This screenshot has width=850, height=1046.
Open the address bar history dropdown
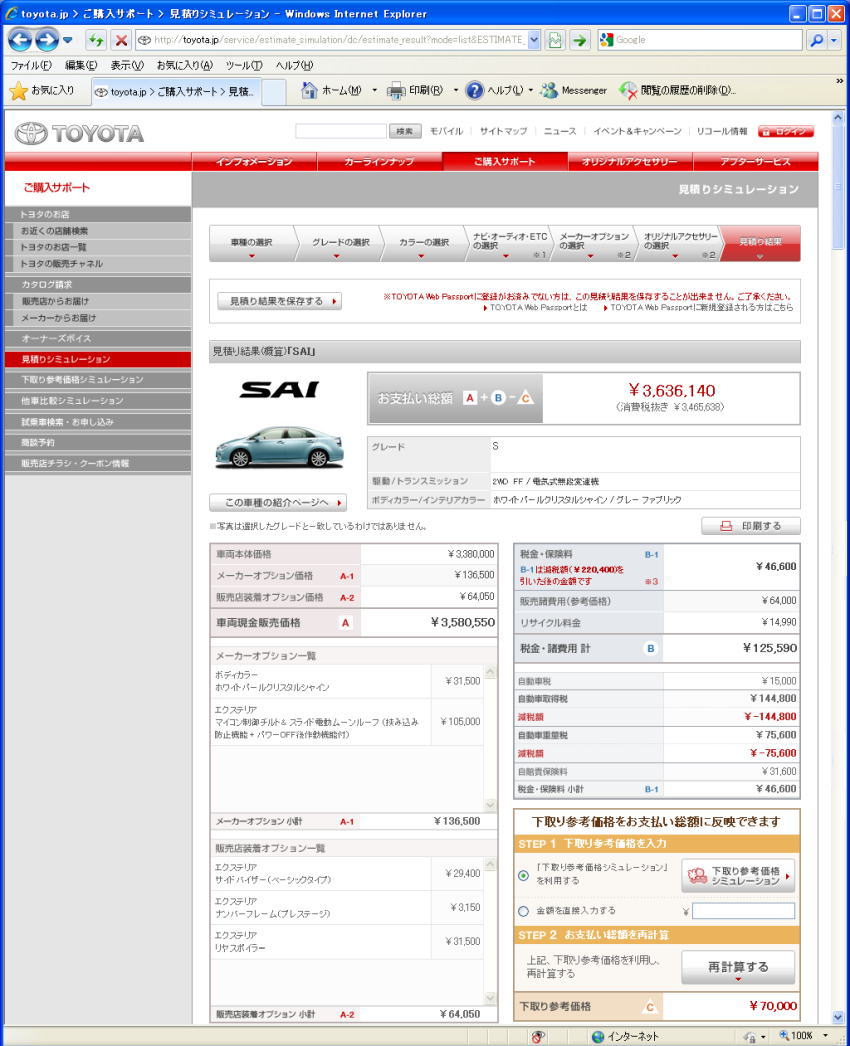tap(534, 40)
